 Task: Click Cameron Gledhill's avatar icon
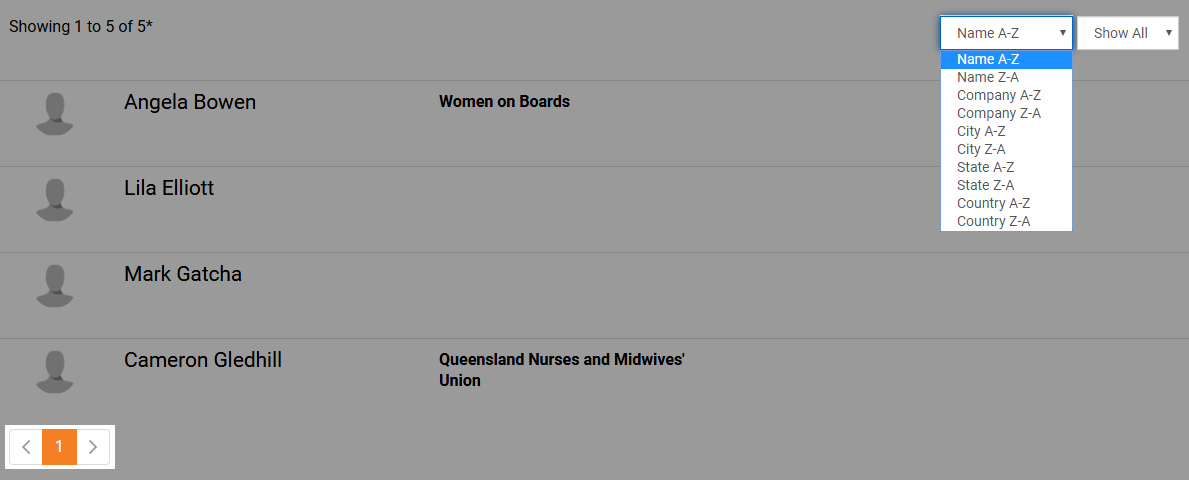[55, 372]
